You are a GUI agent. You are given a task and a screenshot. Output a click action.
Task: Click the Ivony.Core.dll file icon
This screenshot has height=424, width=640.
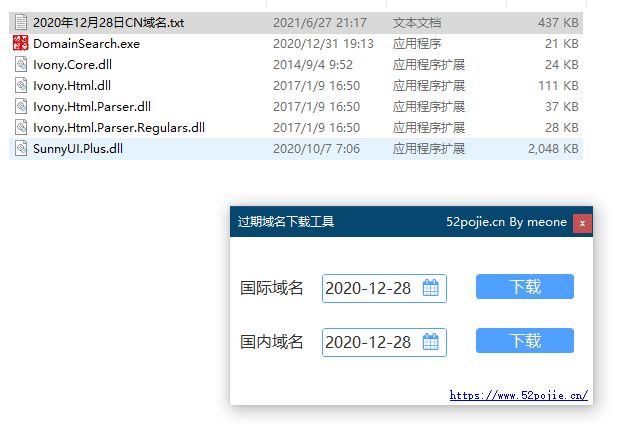(x=21, y=64)
